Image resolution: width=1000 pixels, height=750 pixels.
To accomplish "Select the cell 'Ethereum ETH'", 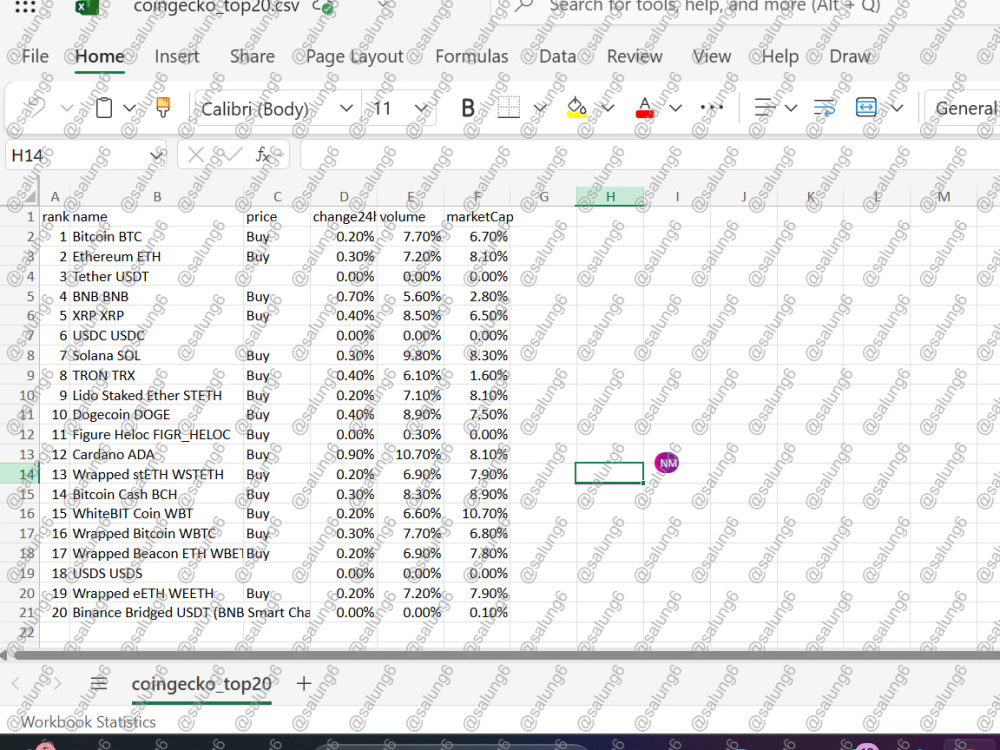I will click(157, 256).
